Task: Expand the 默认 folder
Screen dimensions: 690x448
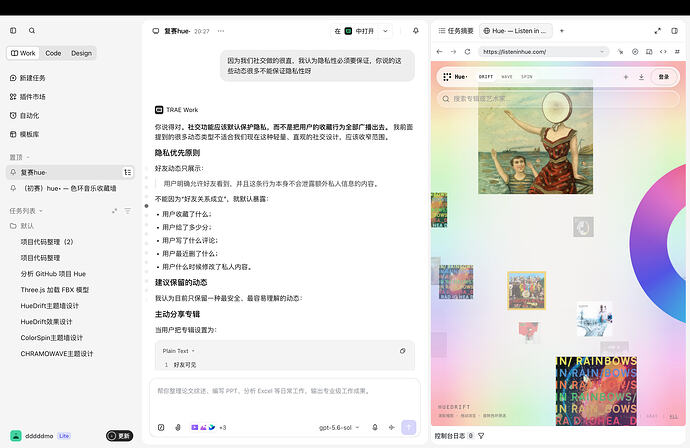Action: click(x=22, y=226)
